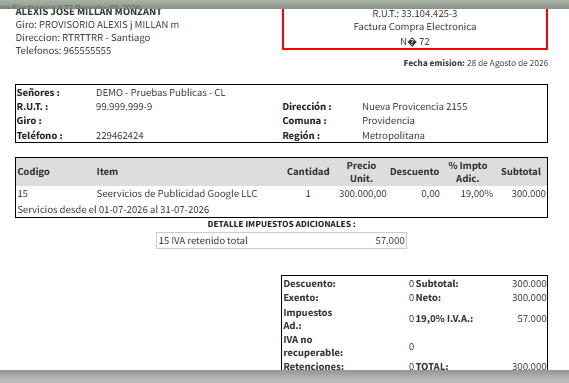Click the R.U.T. 33.104.425-3 in red box
Screen dimensions: 569x383
(x=414, y=14)
